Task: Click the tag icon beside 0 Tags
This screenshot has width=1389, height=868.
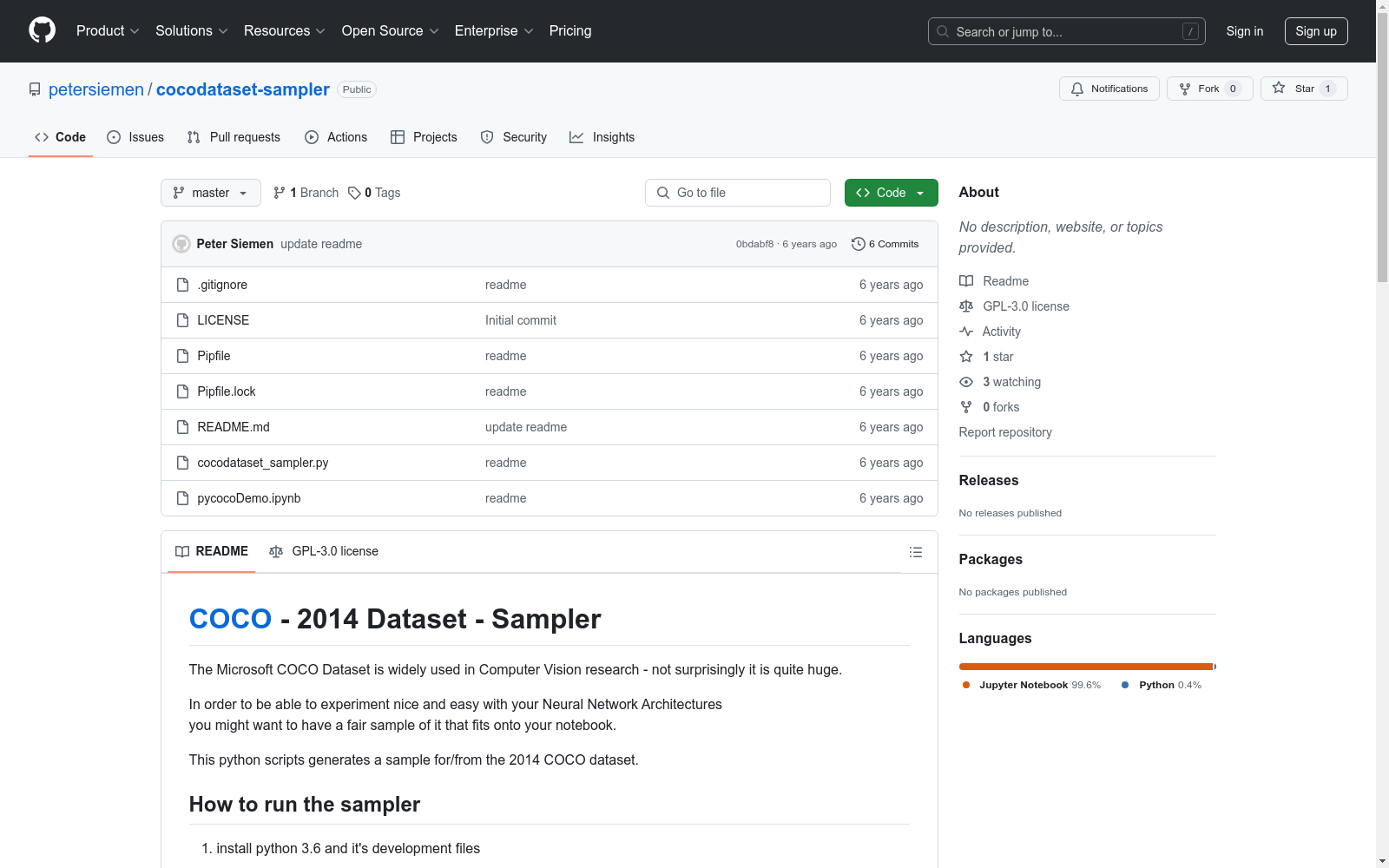Action: click(x=354, y=193)
